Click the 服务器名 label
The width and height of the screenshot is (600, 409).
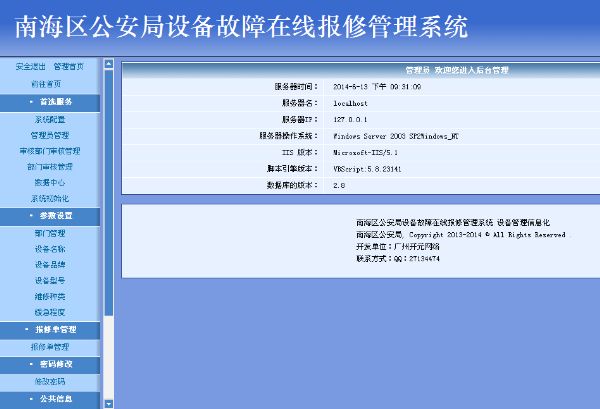point(300,103)
